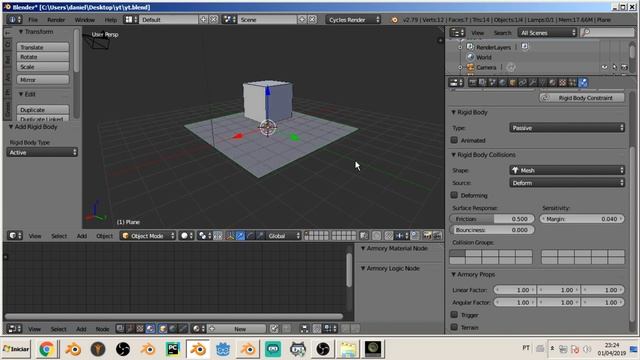The height and width of the screenshot is (360, 640).
Task: Toggle Camera selectability cursor in outliner
Action: pos(615,67)
